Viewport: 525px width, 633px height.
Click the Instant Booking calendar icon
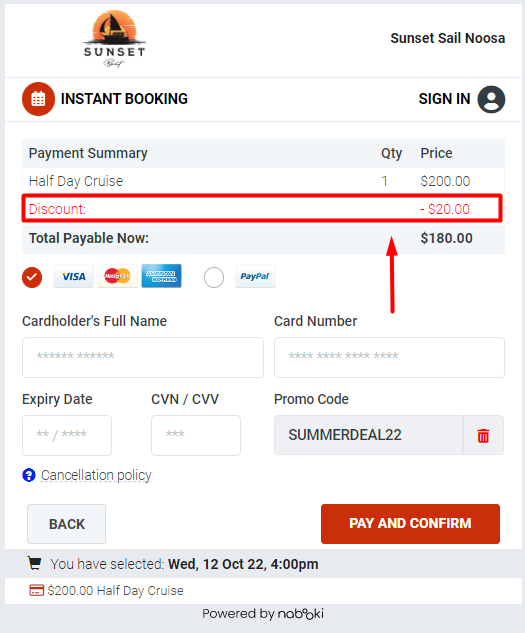(38, 99)
